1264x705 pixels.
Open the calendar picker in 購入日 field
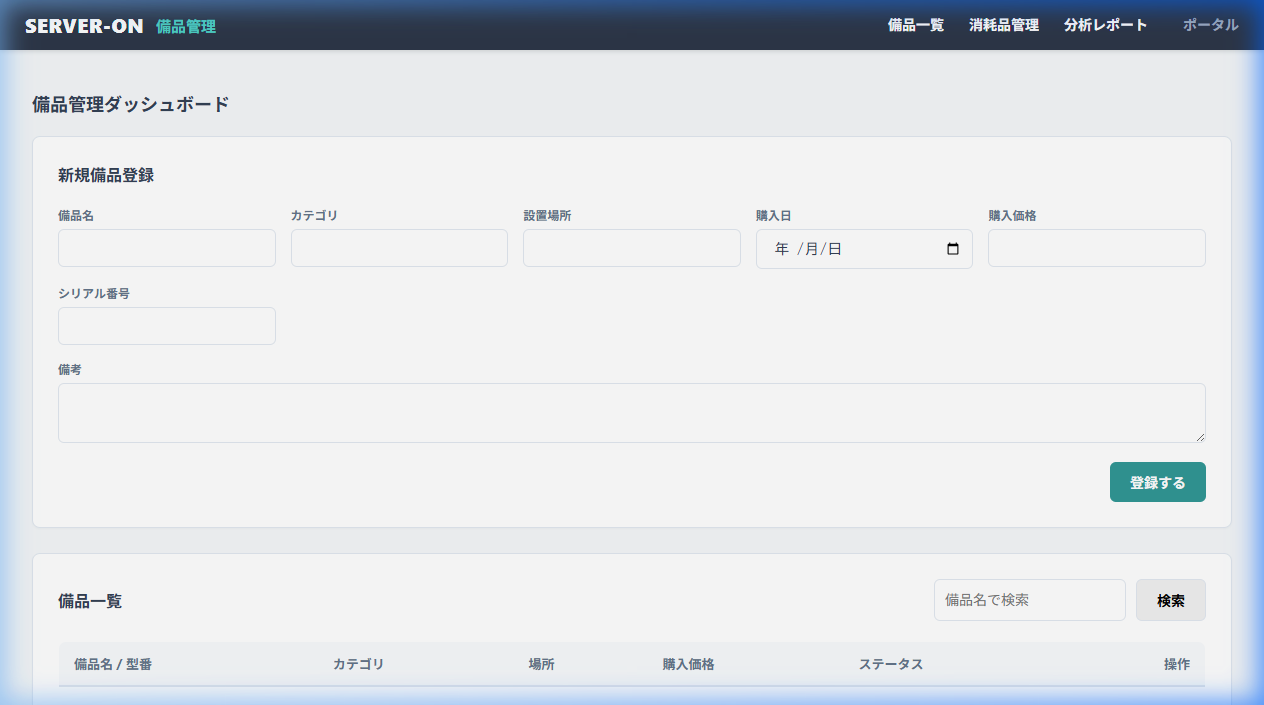pyautogui.click(x=952, y=249)
